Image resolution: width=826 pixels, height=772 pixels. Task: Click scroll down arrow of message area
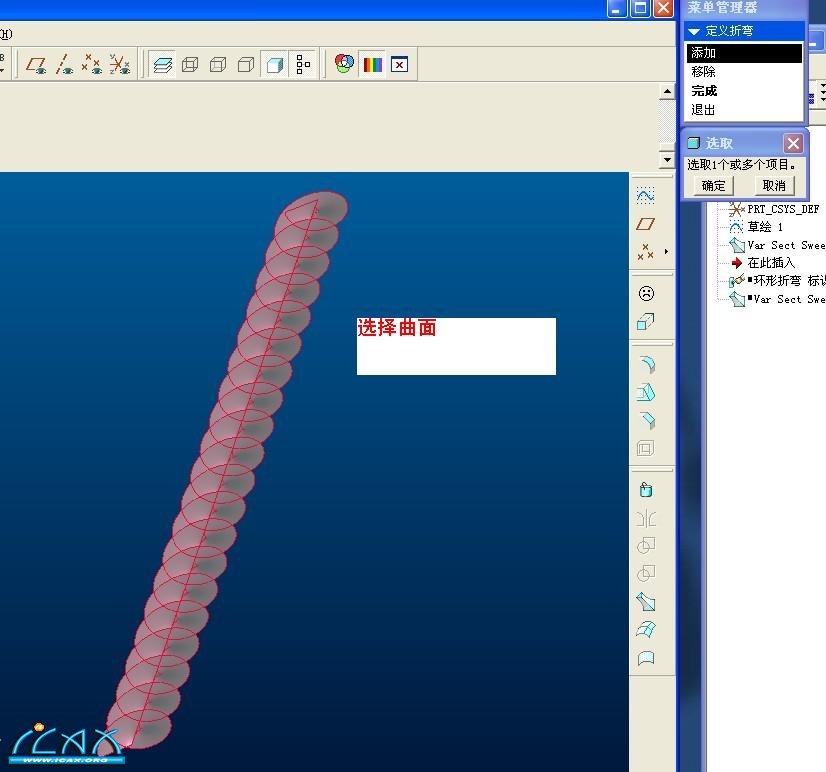(667, 160)
